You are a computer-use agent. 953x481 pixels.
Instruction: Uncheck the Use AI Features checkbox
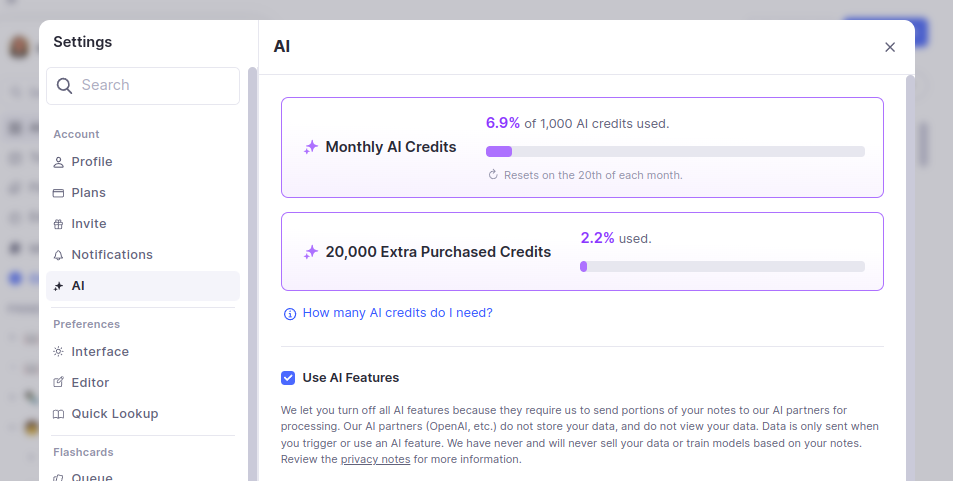[x=288, y=378]
